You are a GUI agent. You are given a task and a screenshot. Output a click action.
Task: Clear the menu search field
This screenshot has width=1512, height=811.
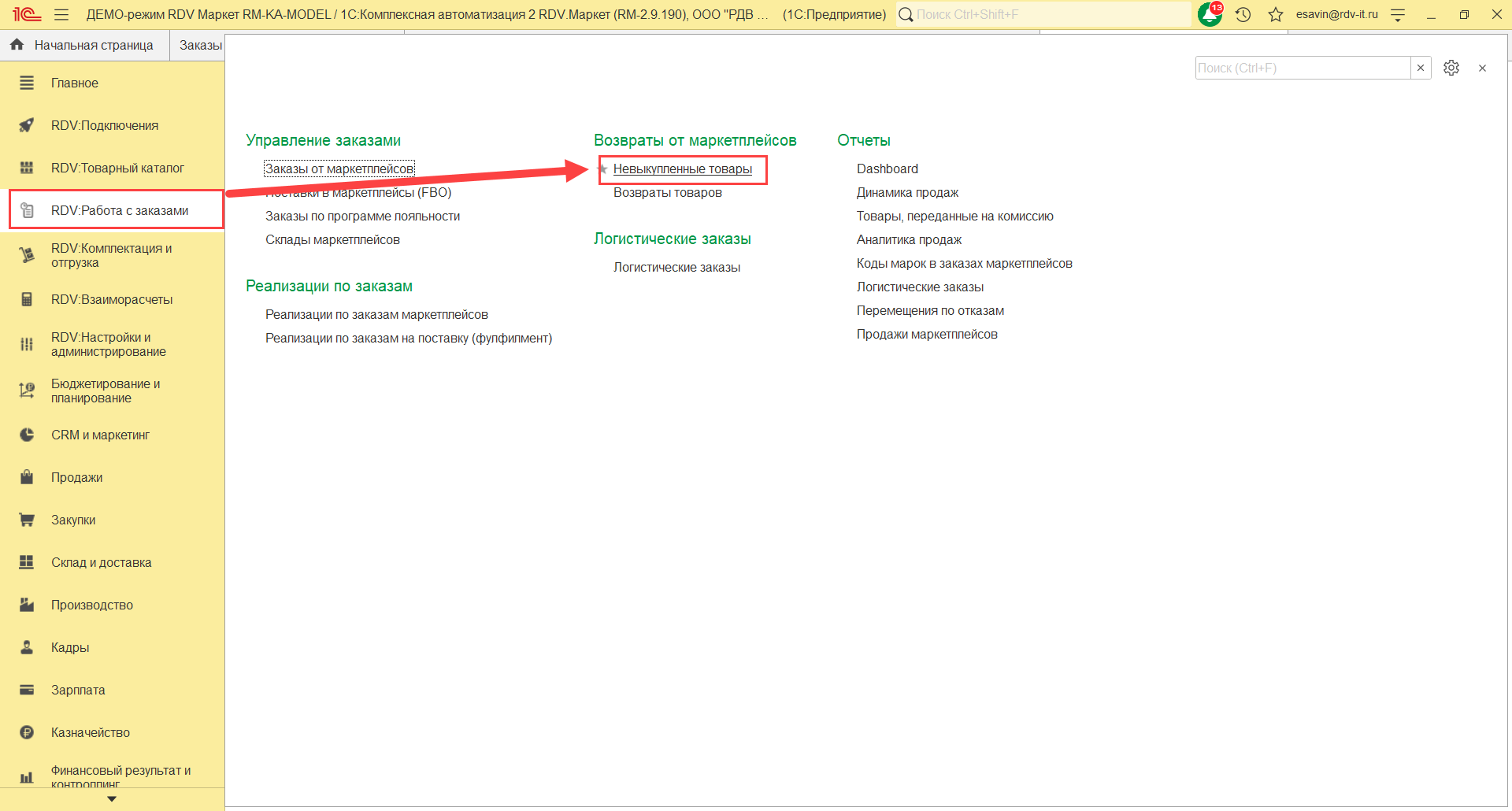(1421, 69)
